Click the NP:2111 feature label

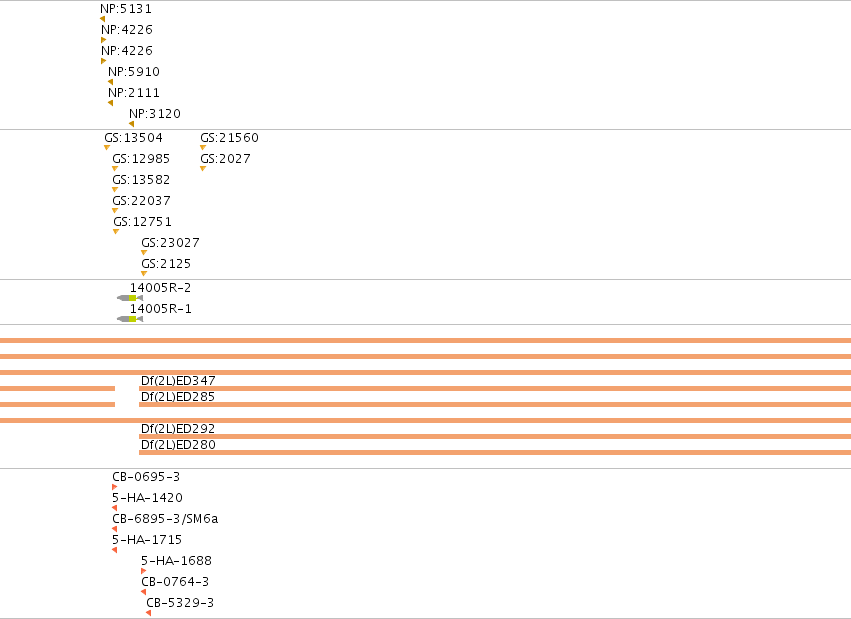(134, 93)
